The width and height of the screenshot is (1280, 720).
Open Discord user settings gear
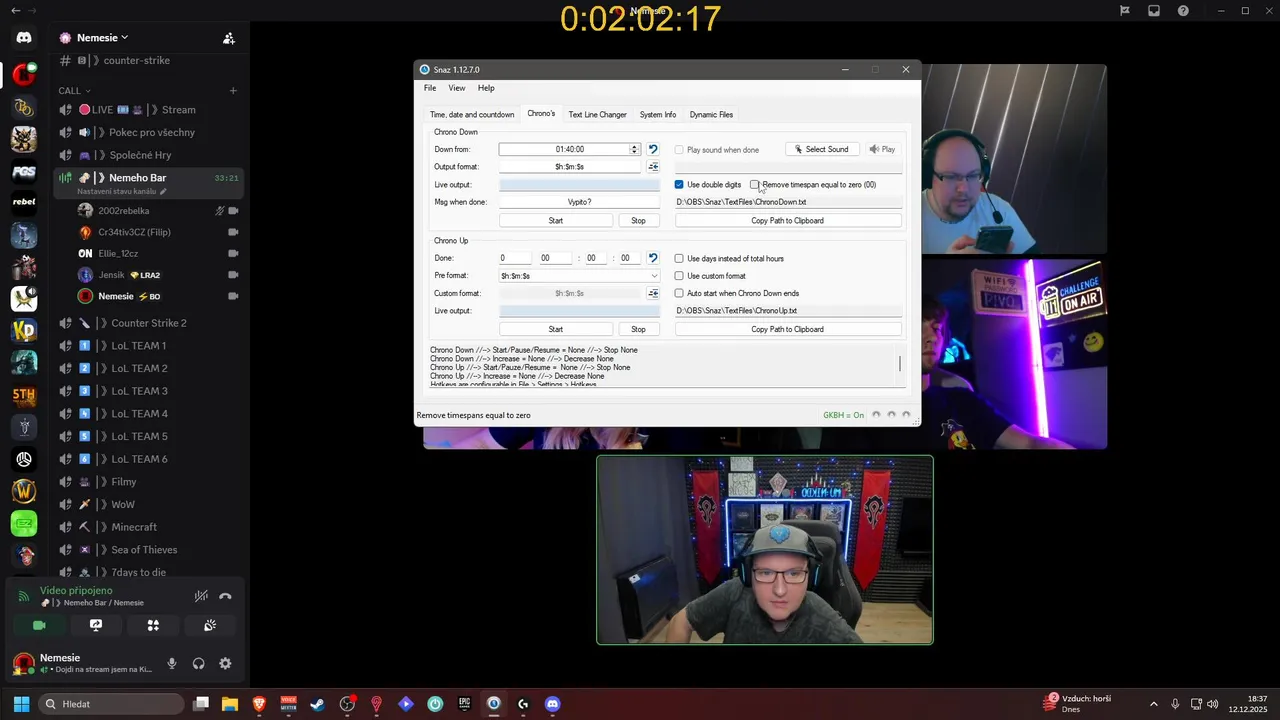point(225,663)
